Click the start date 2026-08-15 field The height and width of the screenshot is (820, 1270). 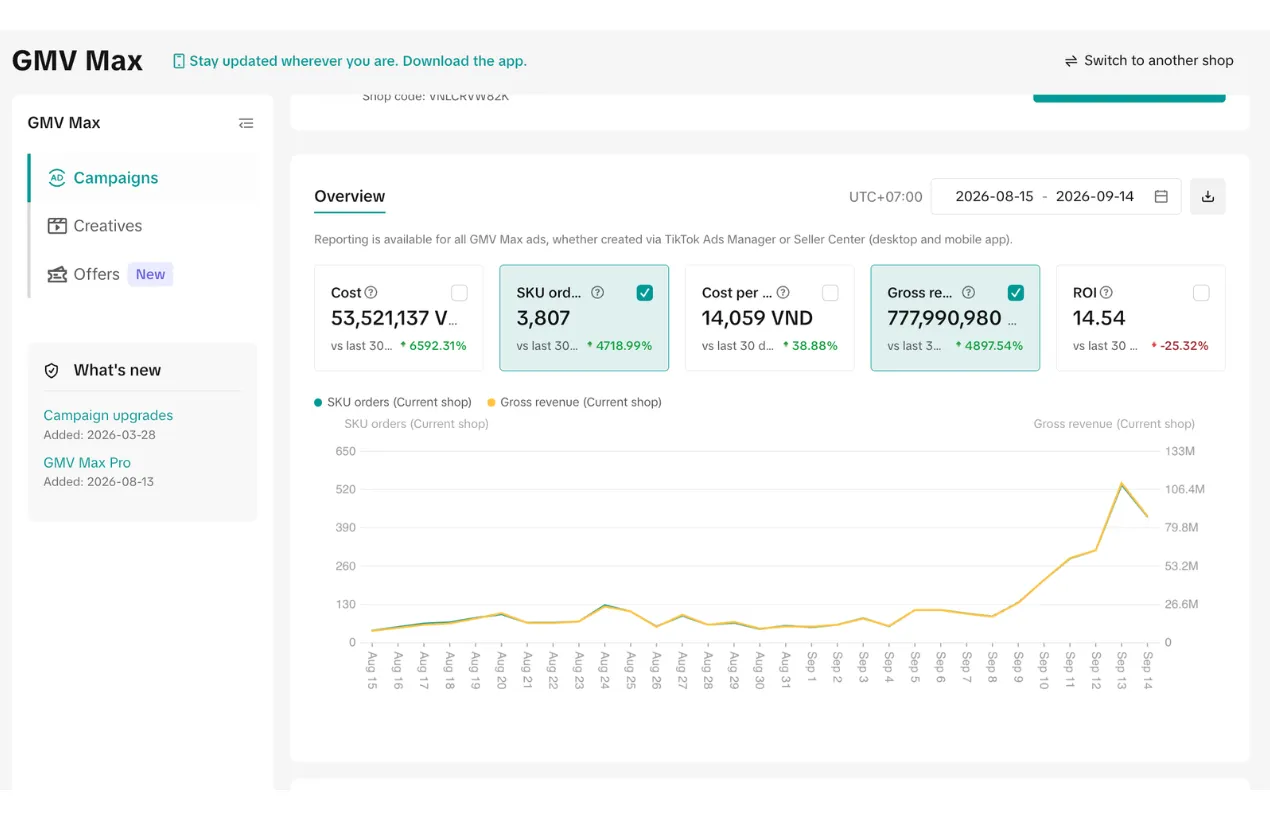point(994,196)
